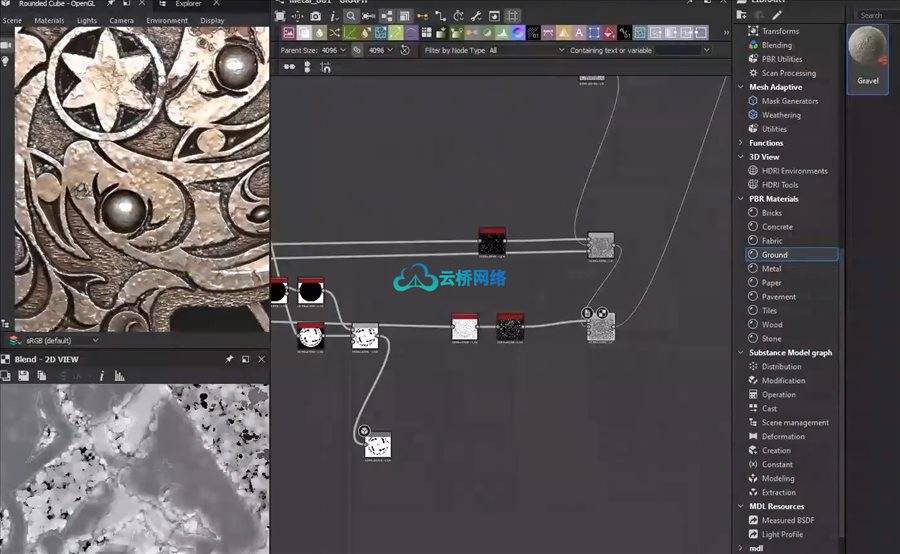This screenshot has height=554, width=900.
Task: Click the info icon in 2D view toolbar
Action: (x=101, y=376)
